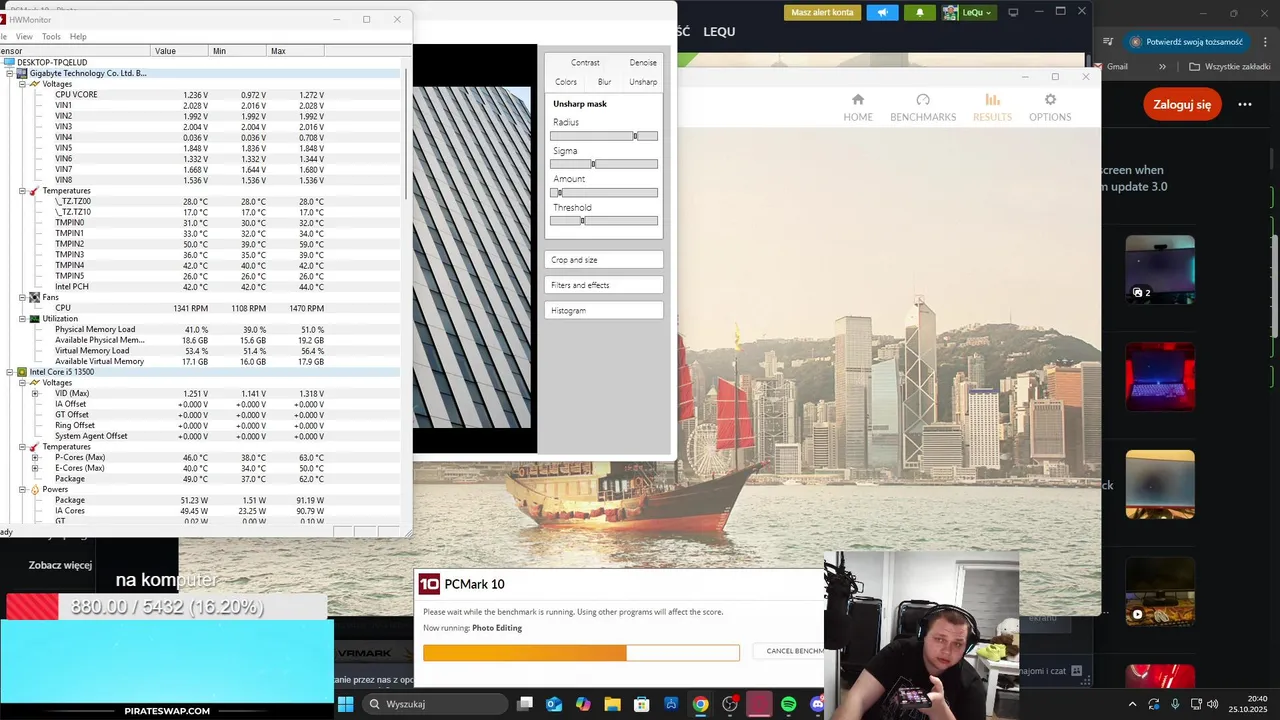
Task: Open the three-dot menu beside Zaloguj się
Action: (1245, 104)
